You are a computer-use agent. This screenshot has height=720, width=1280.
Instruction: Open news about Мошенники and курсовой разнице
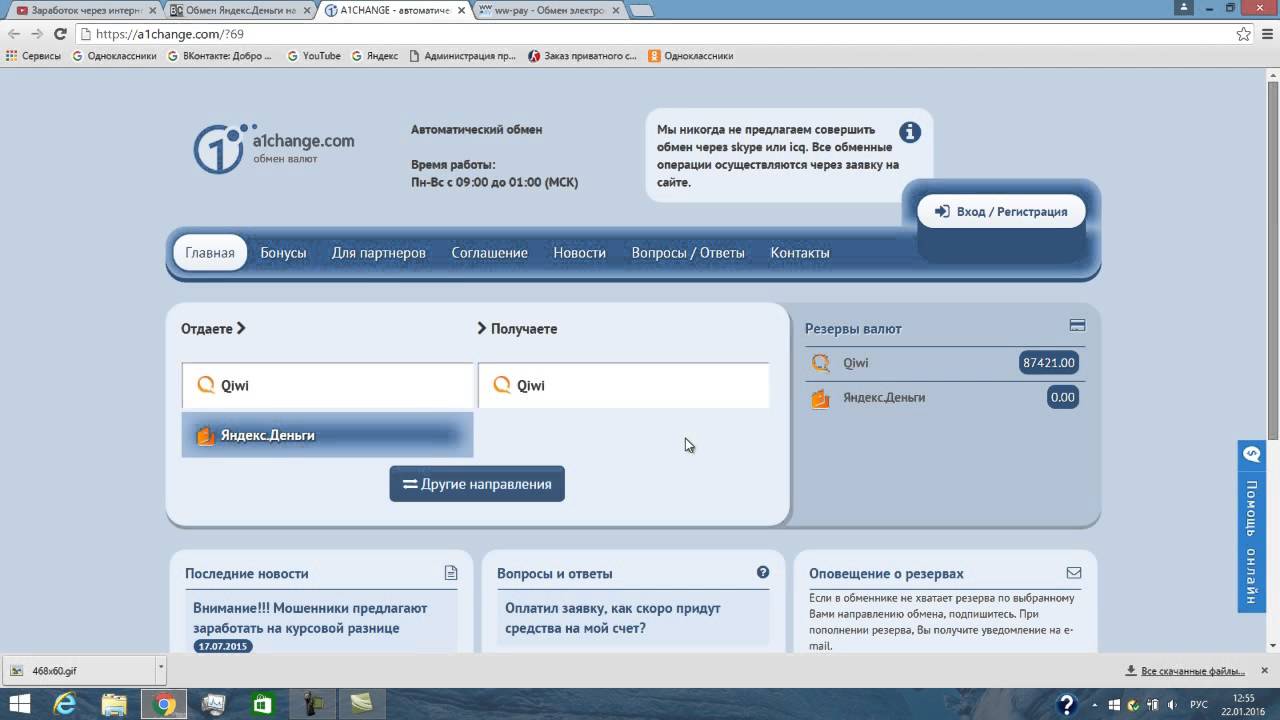pos(310,618)
